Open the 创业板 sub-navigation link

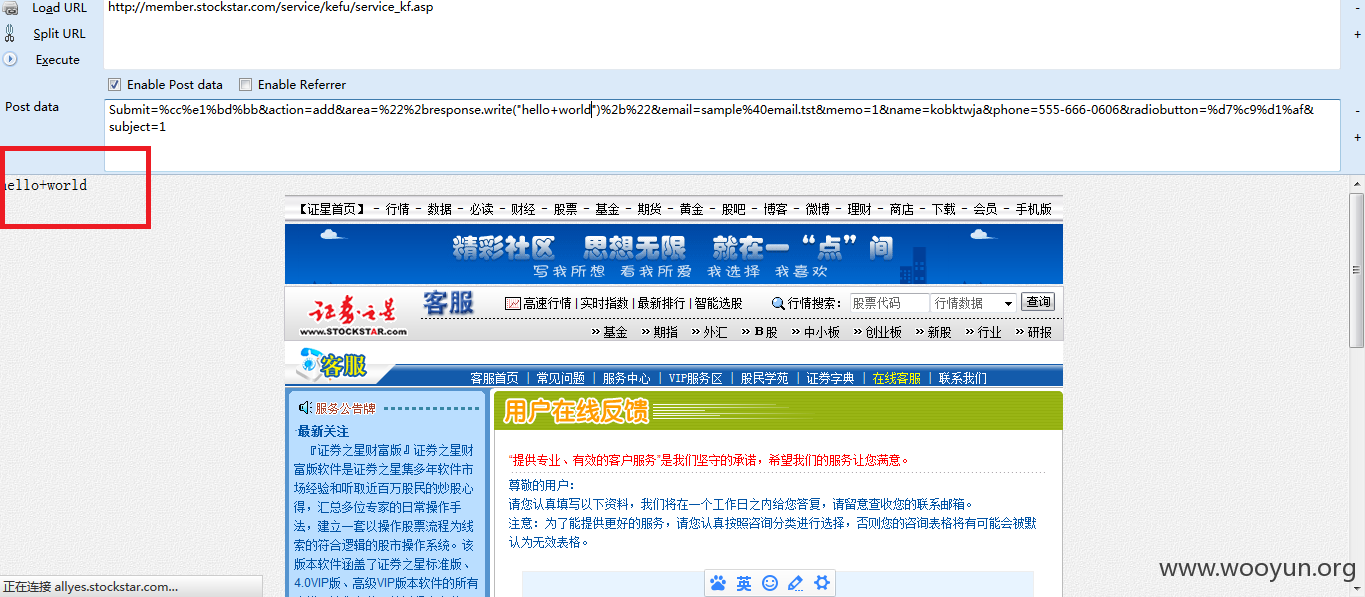pyautogui.click(x=883, y=332)
